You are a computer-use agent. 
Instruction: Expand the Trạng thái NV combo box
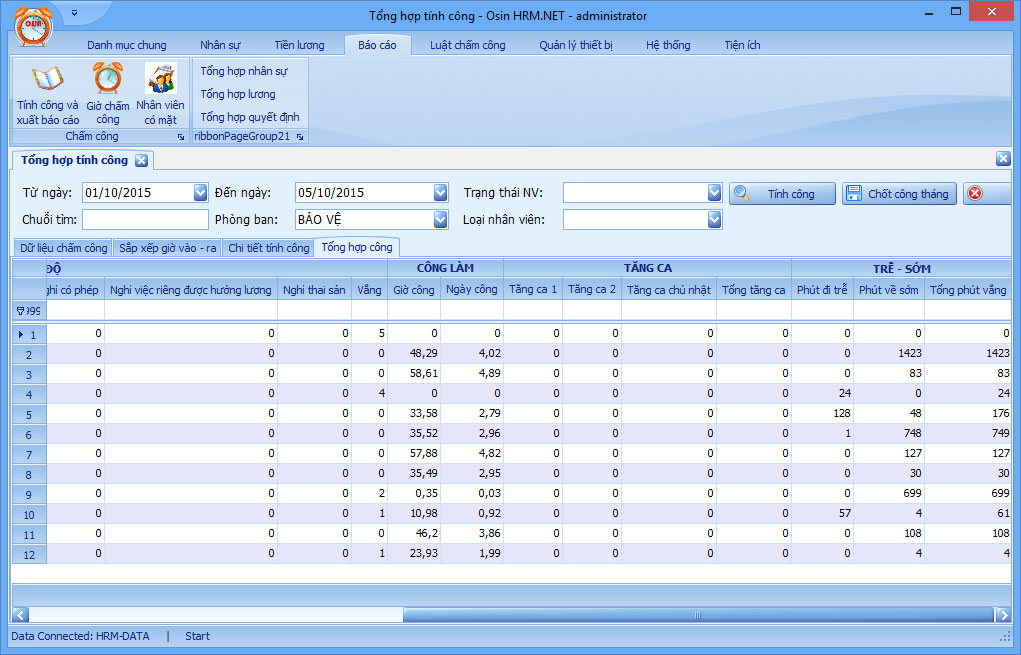[714, 193]
